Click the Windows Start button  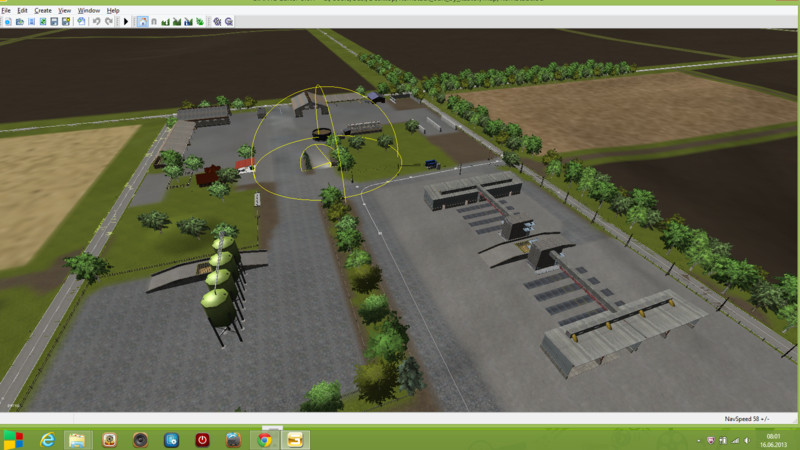coord(13,439)
